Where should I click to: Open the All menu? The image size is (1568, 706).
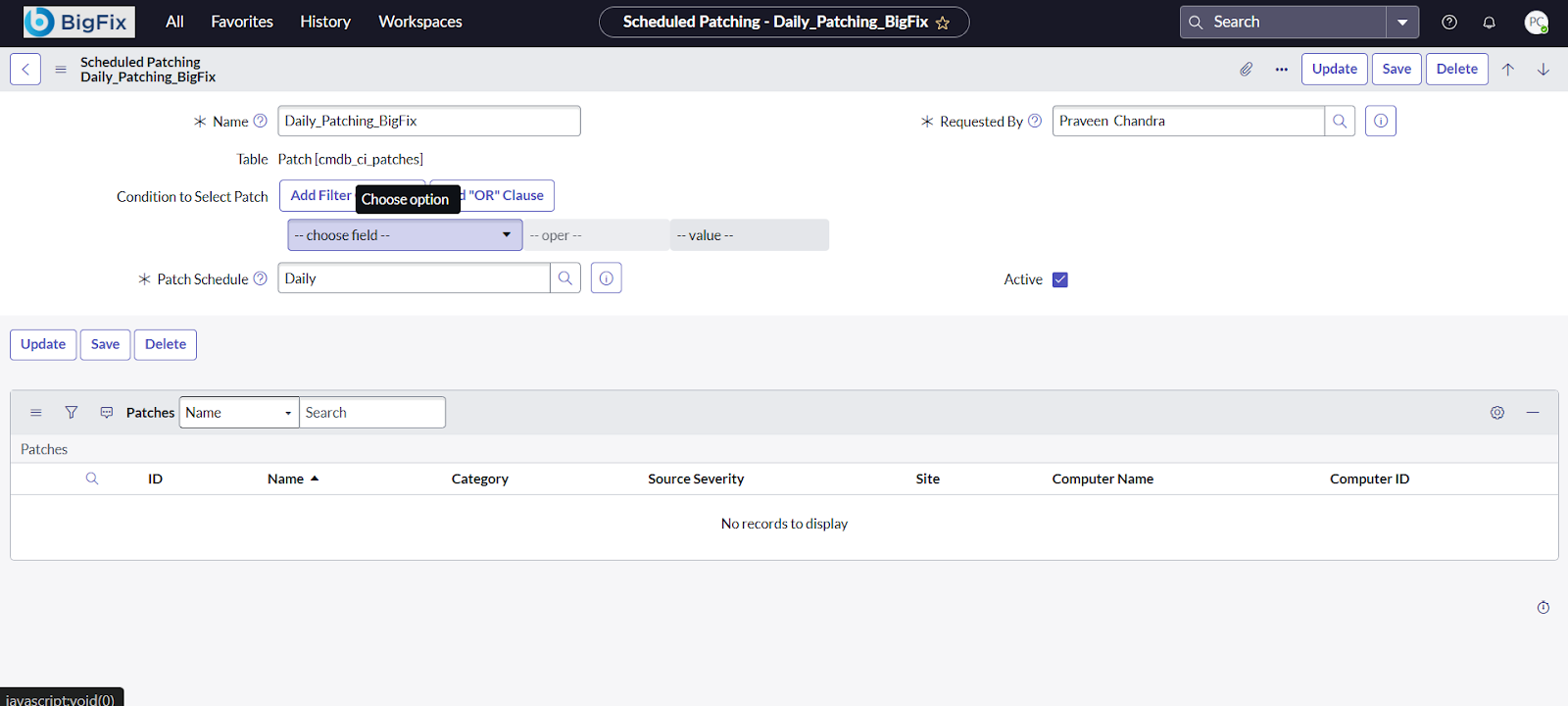click(x=174, y=22)
